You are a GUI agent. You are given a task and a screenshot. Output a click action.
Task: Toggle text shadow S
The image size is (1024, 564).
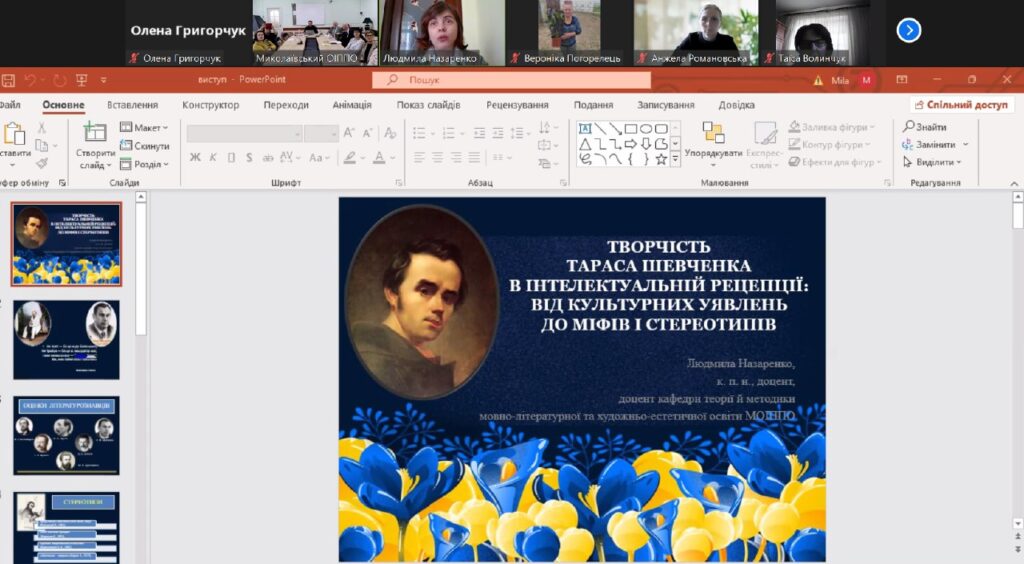click(249, 157)
